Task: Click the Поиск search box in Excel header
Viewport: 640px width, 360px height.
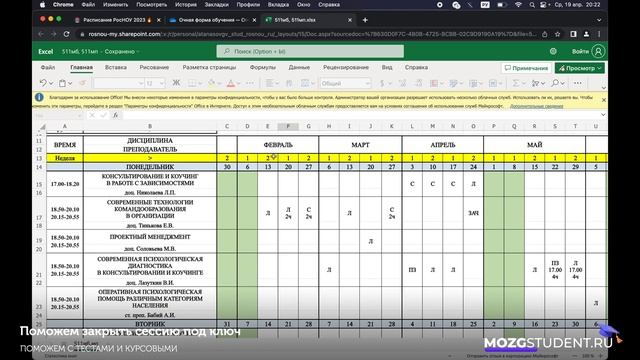Action: (310, 51)
